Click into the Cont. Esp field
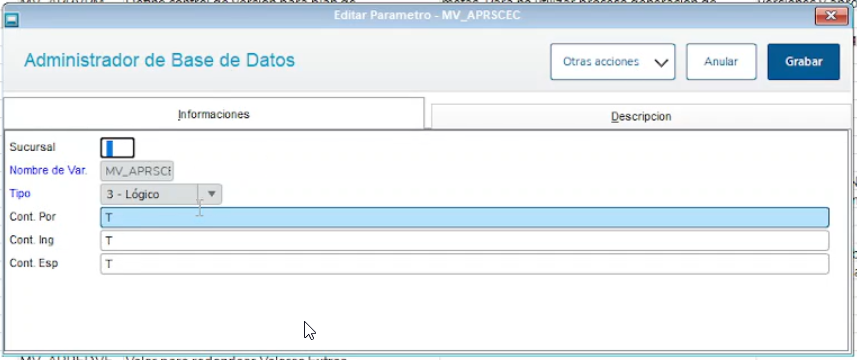The image size is (857, 360). pyautogui.click(x=465, y=264)
